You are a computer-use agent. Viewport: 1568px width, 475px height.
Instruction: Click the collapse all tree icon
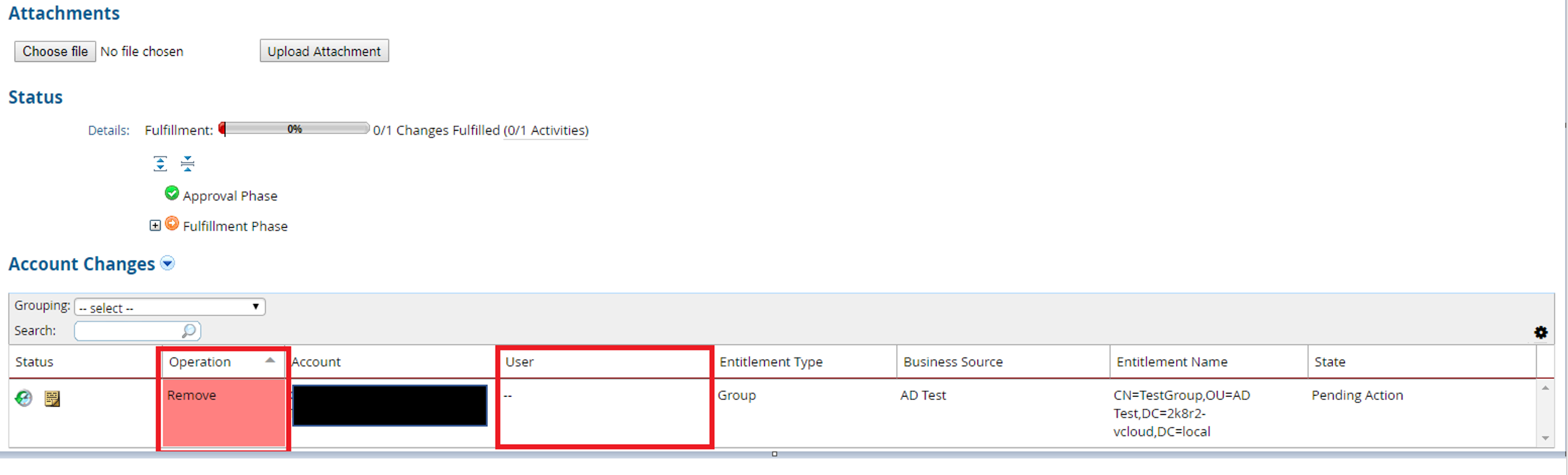tap(188, 163)
